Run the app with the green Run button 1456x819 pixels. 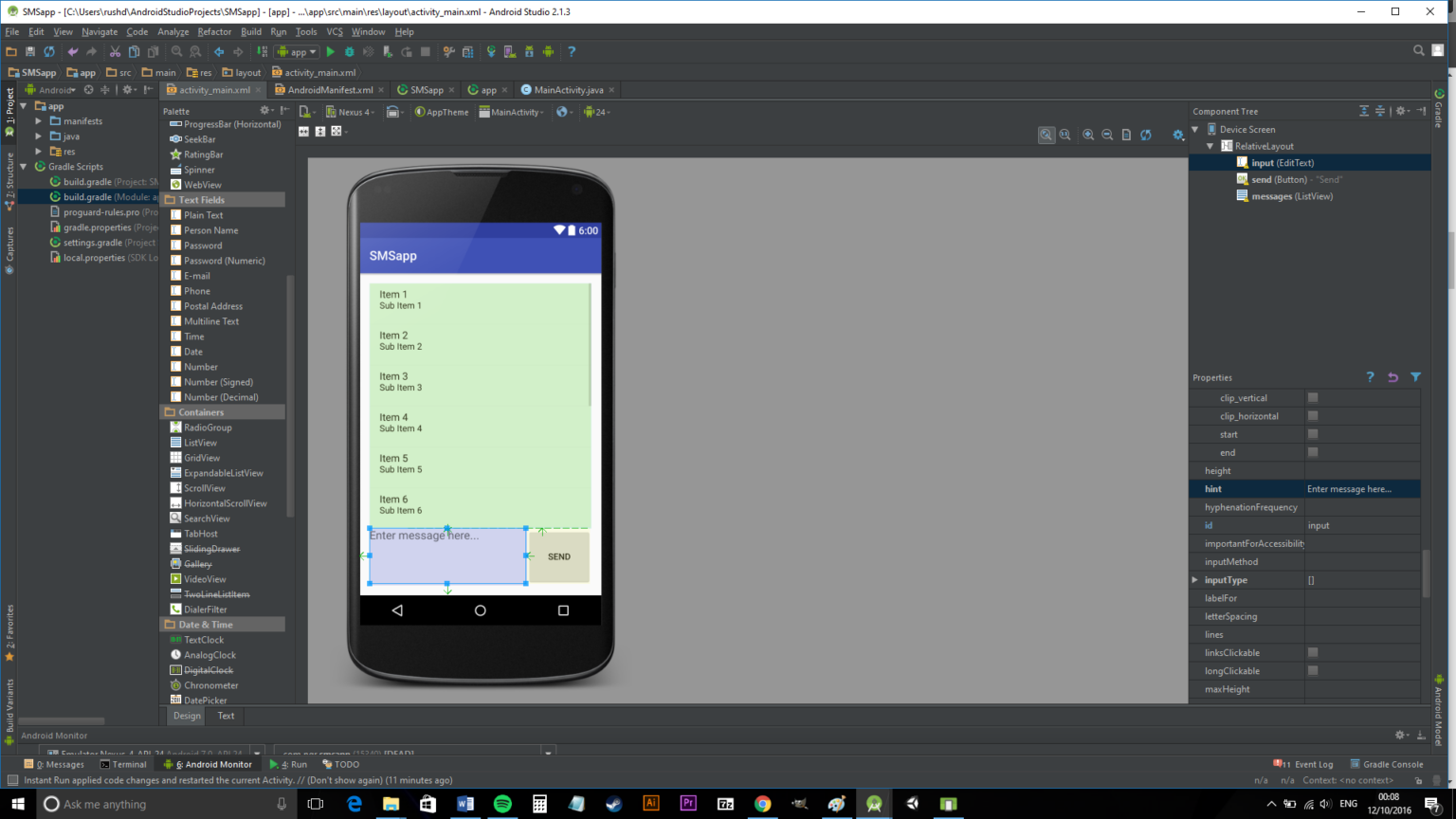coord(330,51)
